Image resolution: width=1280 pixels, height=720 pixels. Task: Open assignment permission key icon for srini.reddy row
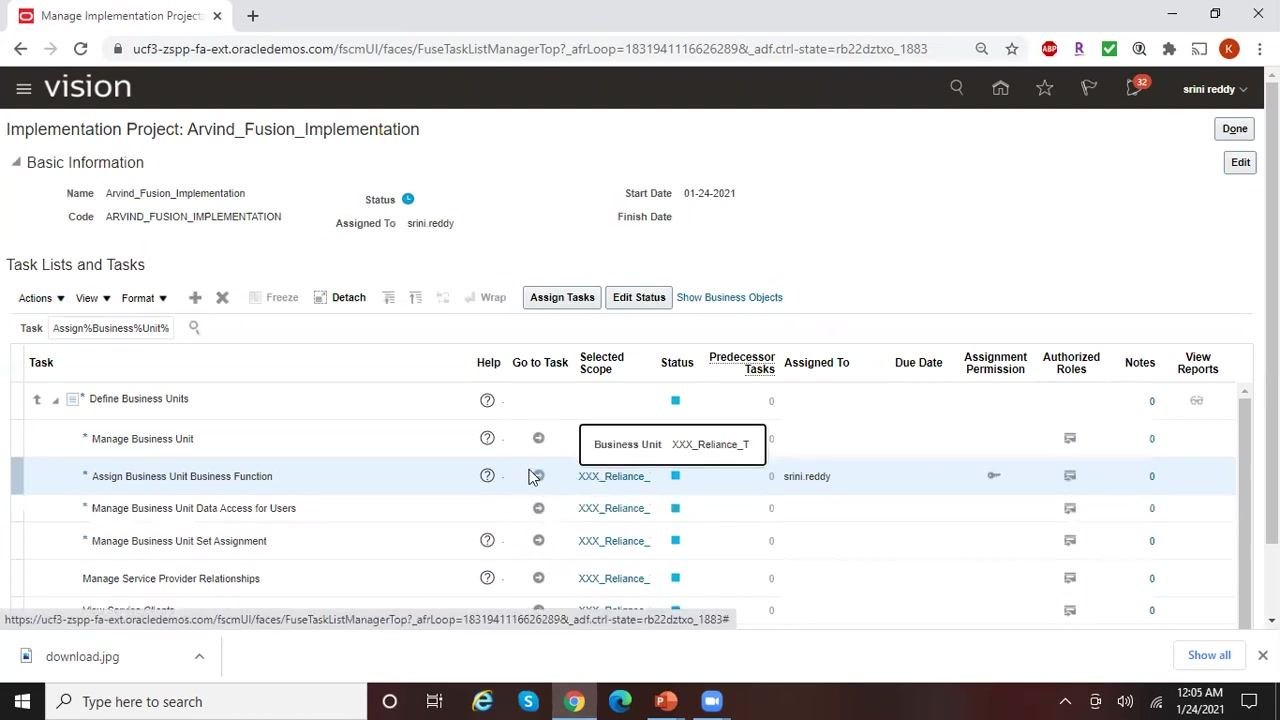point(994,476)
